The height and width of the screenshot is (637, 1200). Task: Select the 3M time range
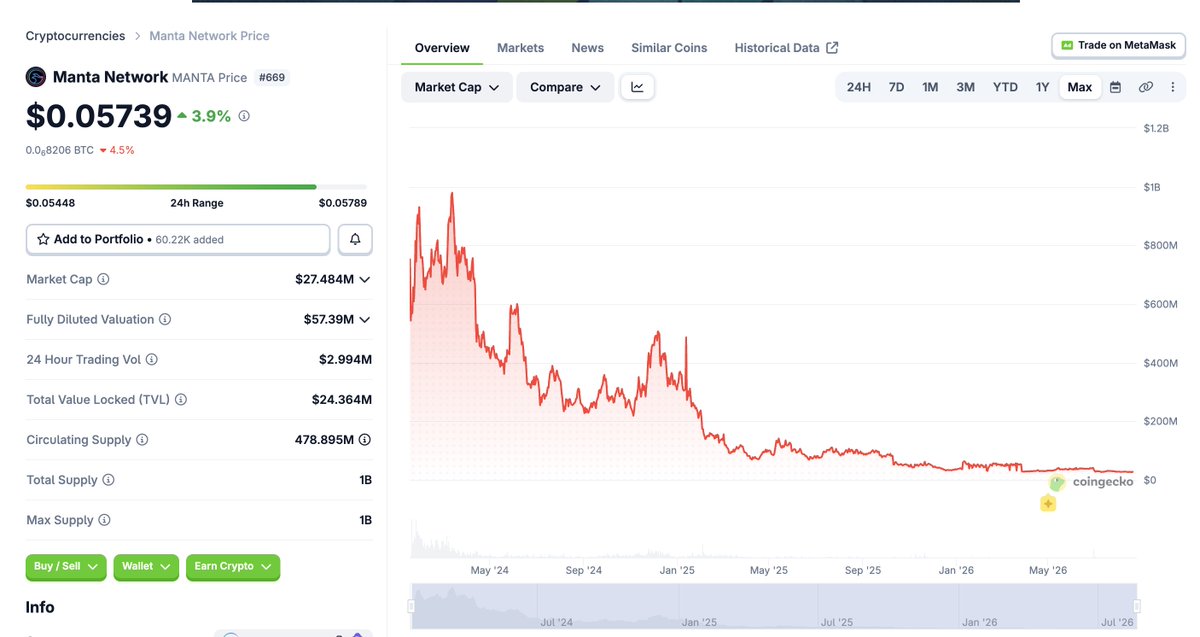coord(965,87)
